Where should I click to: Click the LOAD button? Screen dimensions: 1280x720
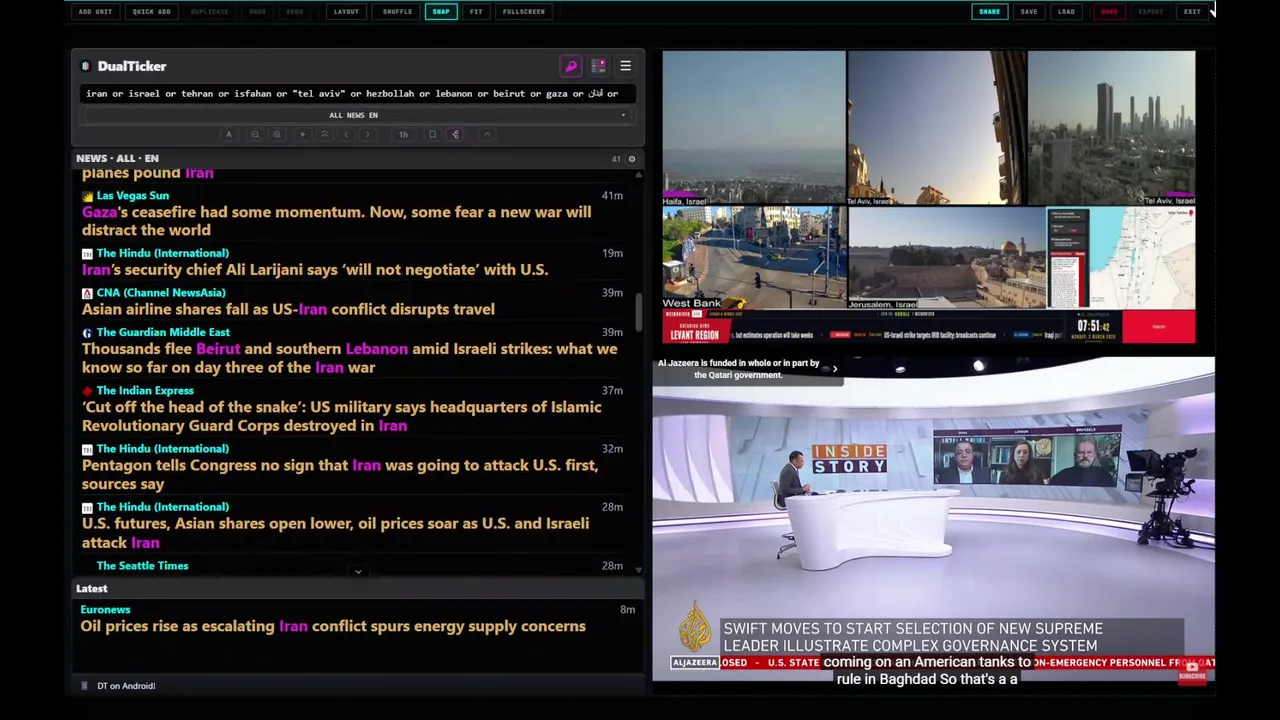coord(1066,12)
